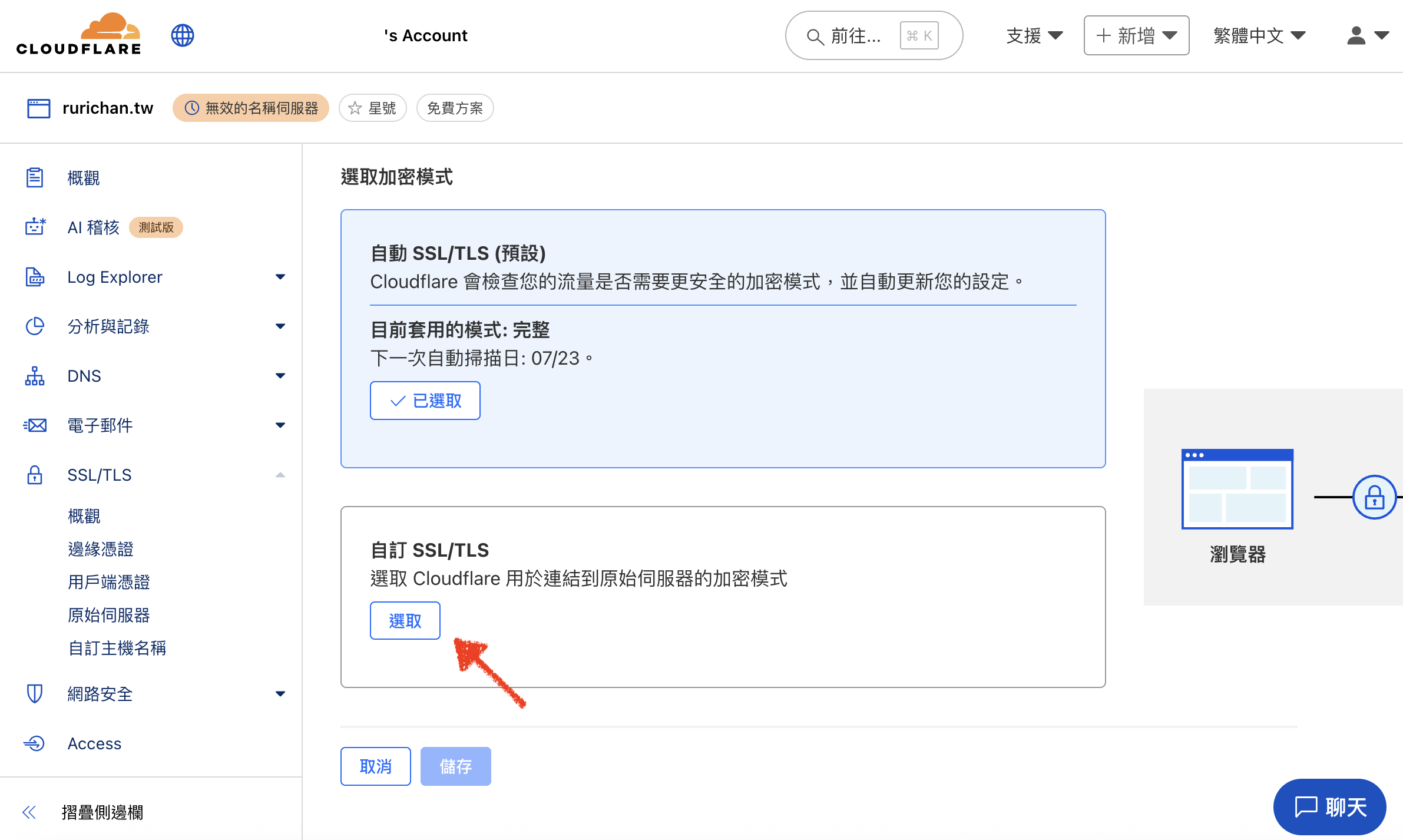The height and width of the screenshot is (840, 1403).
Task: Click the 概觀 clipboard icon in sidebar
Action: pyautogui.click(x=35, y=178)
